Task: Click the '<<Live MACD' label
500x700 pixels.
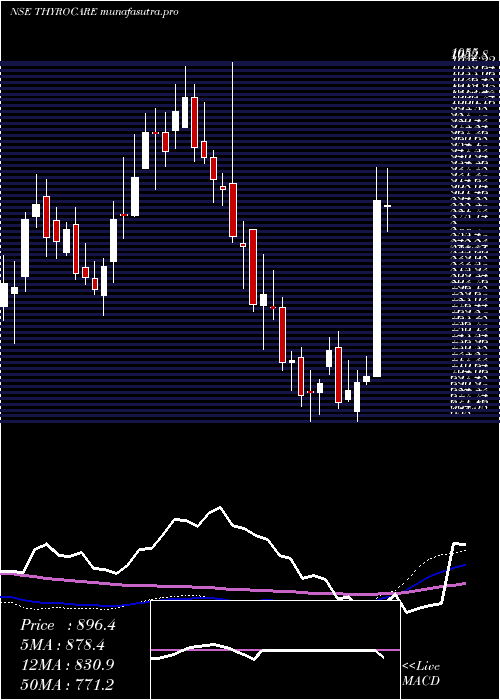Action: click(421, 674)
